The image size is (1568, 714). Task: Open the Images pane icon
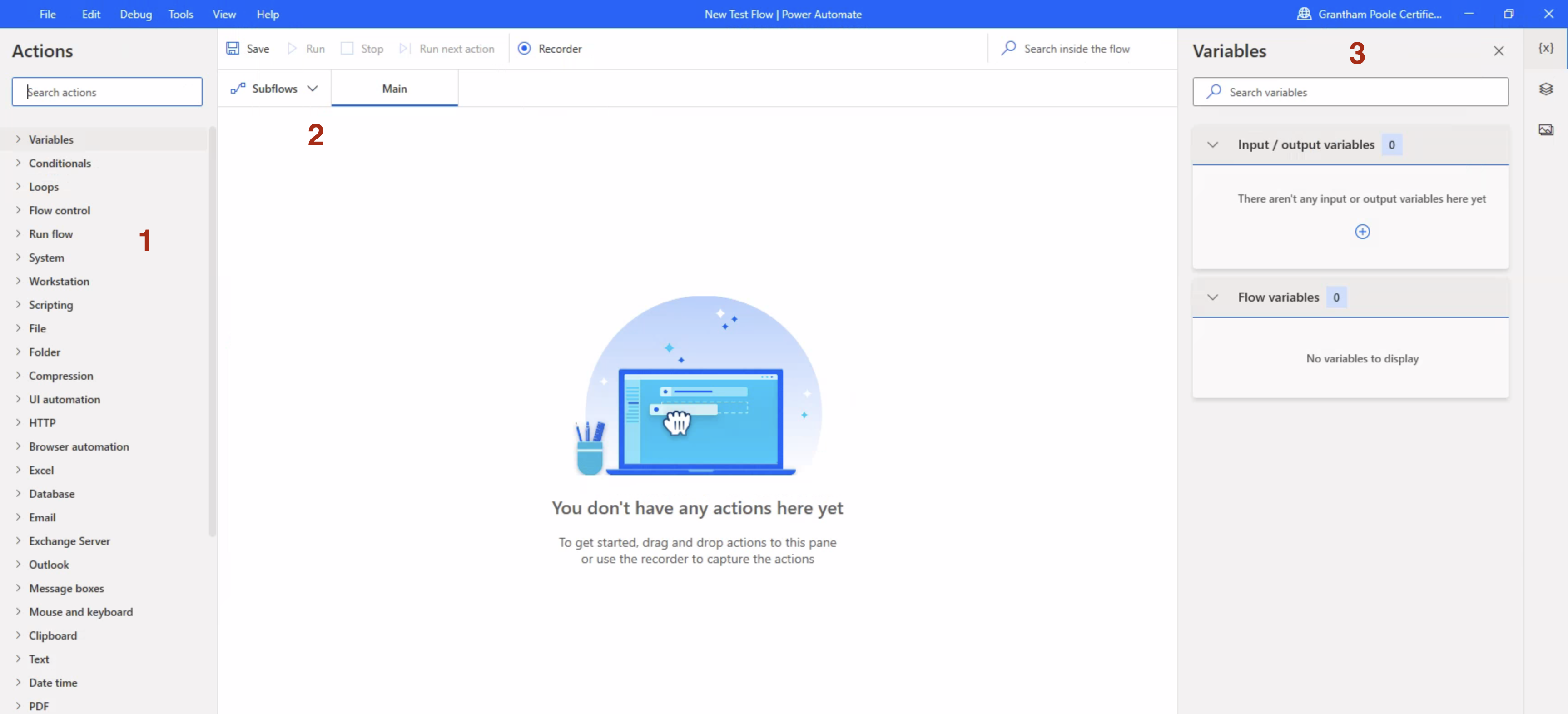pyautogui.click(x=1546, y=129)
